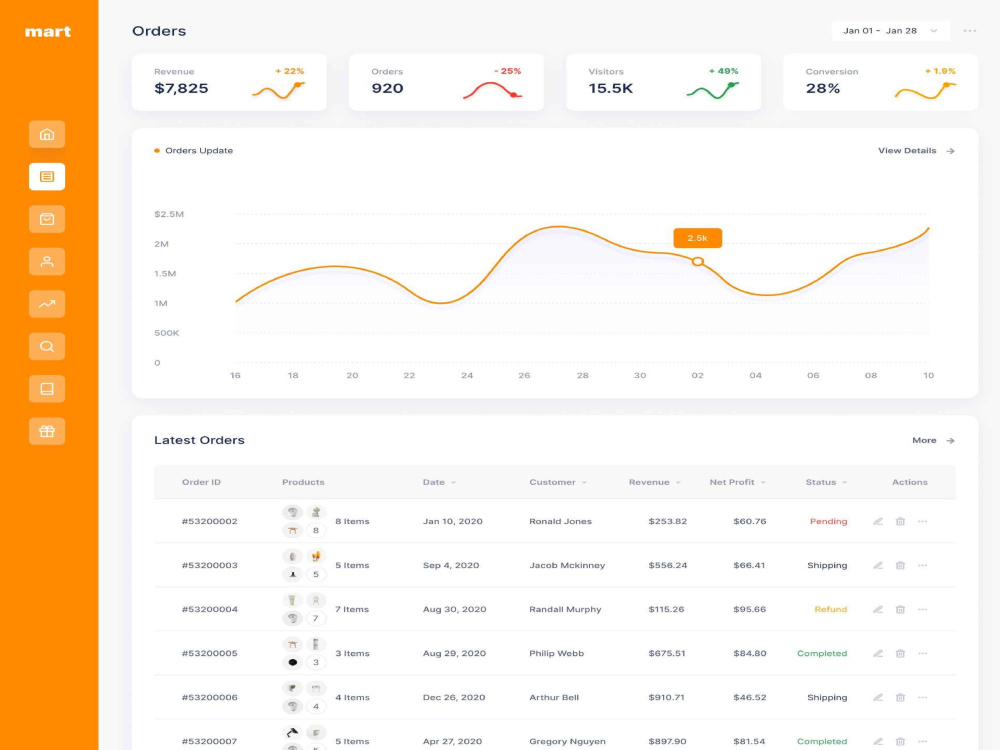
Task: Click the More link in Latest Orders
Action: [x=933, y=440]
